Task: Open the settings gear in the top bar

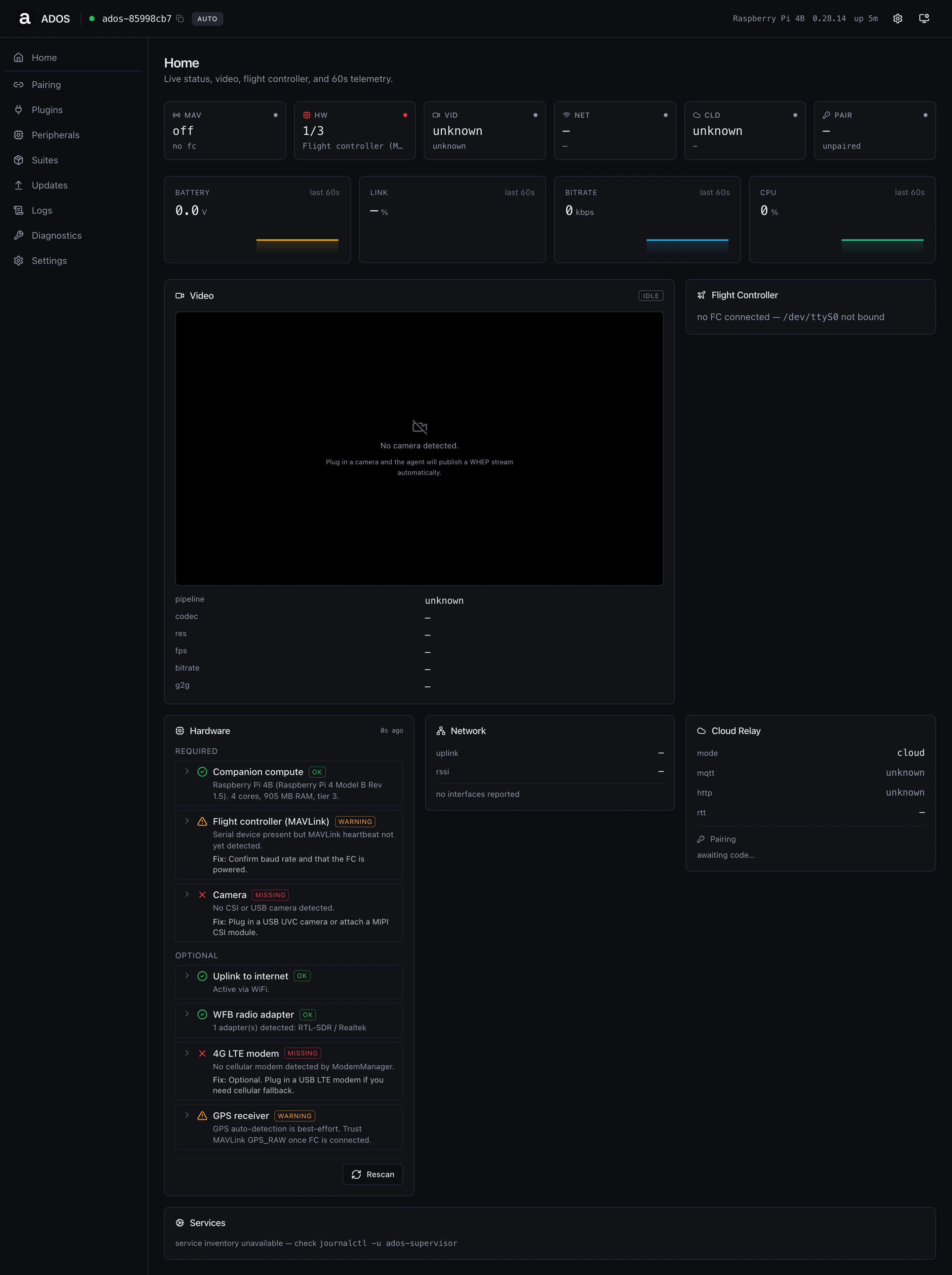Action: [x=897, y=19]
